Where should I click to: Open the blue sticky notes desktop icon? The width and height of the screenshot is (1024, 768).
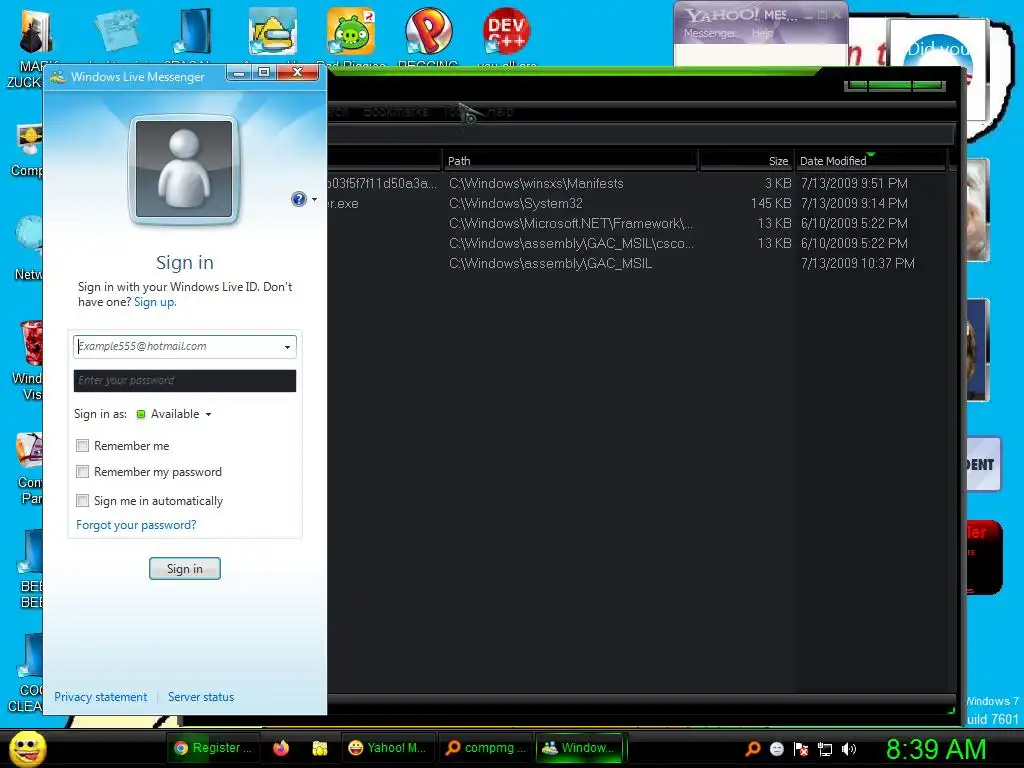coord(117,30)
